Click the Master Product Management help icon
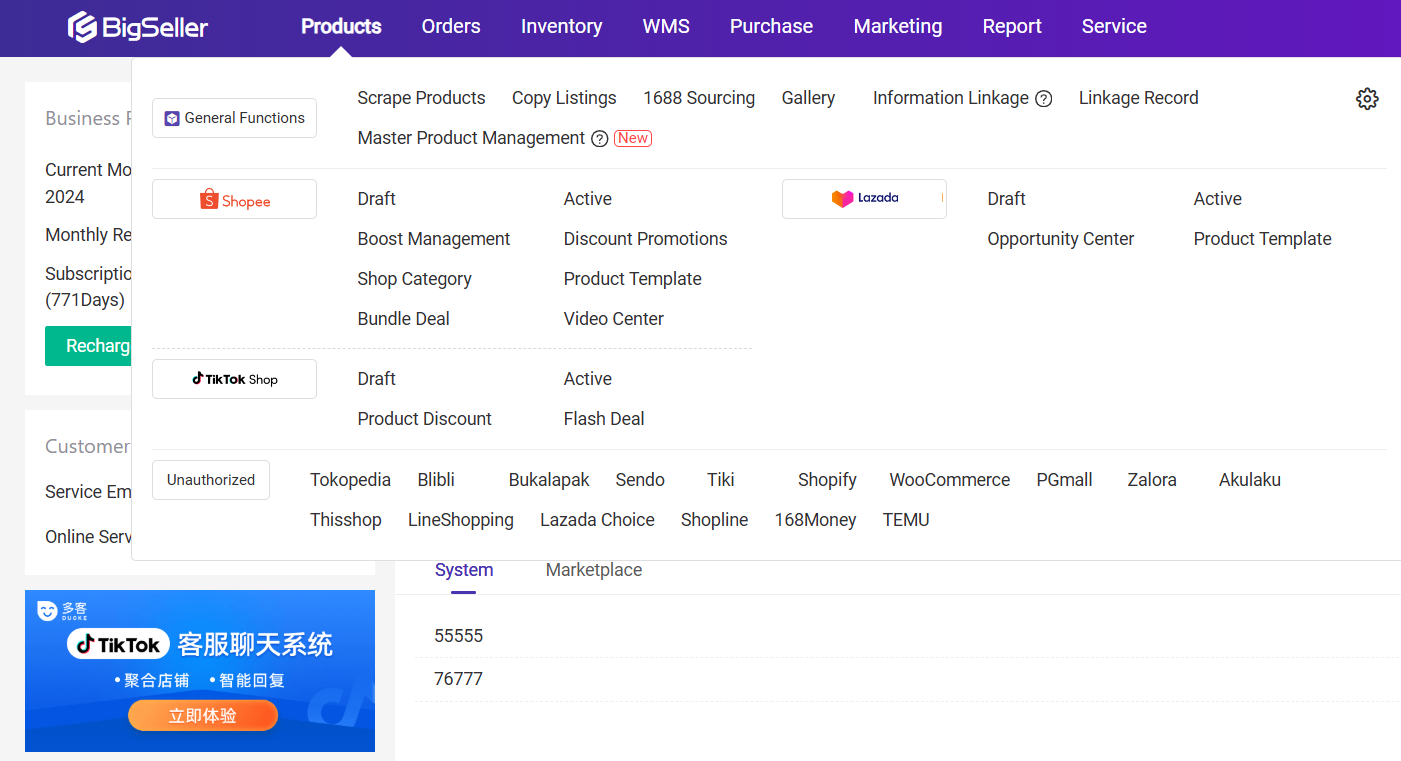The width and height of the screenshot is (1401, 761). [x=600, y=139]
